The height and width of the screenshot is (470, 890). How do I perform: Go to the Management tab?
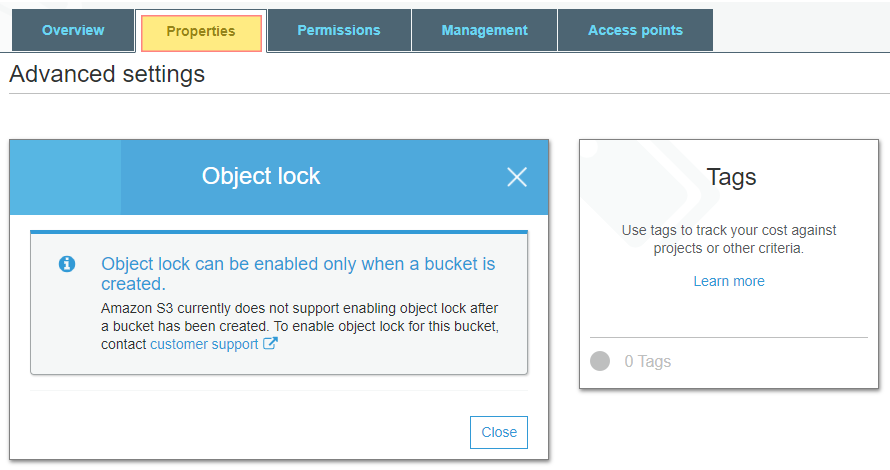click(x=485, y=31)
